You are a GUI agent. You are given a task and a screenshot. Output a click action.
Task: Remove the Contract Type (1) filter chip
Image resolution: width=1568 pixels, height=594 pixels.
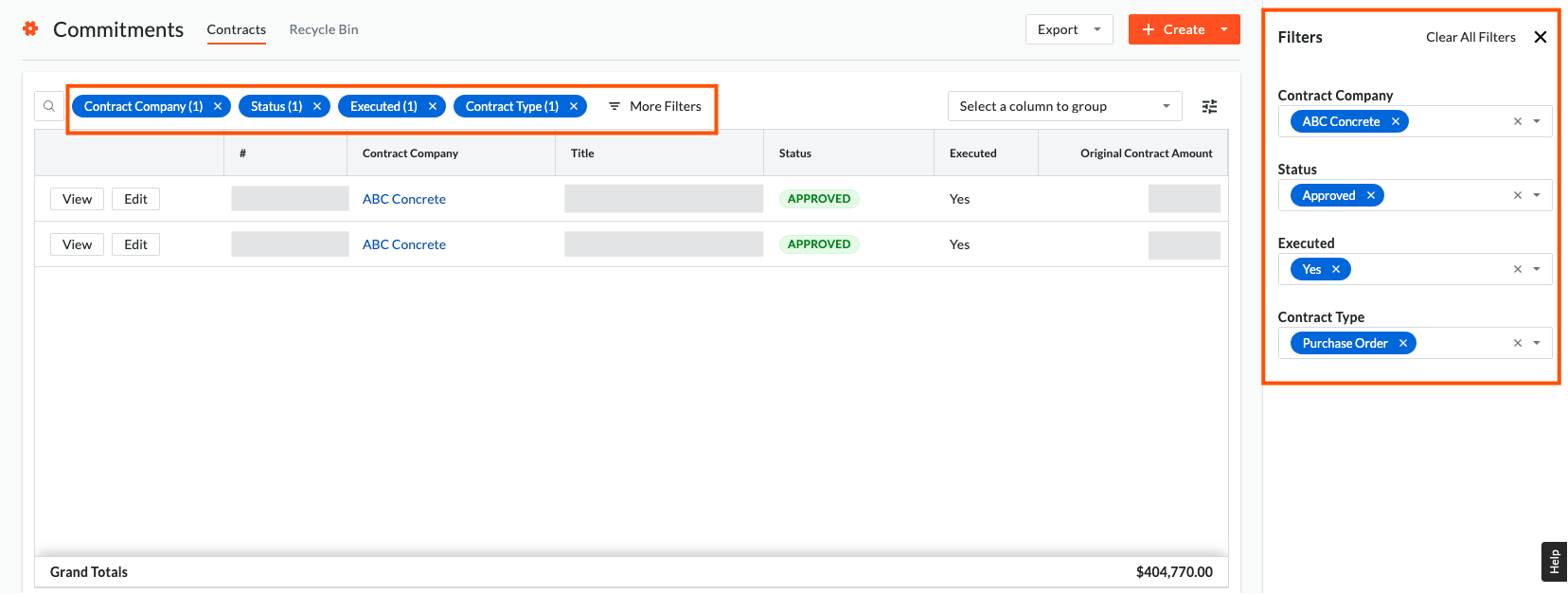coord(574,106)
